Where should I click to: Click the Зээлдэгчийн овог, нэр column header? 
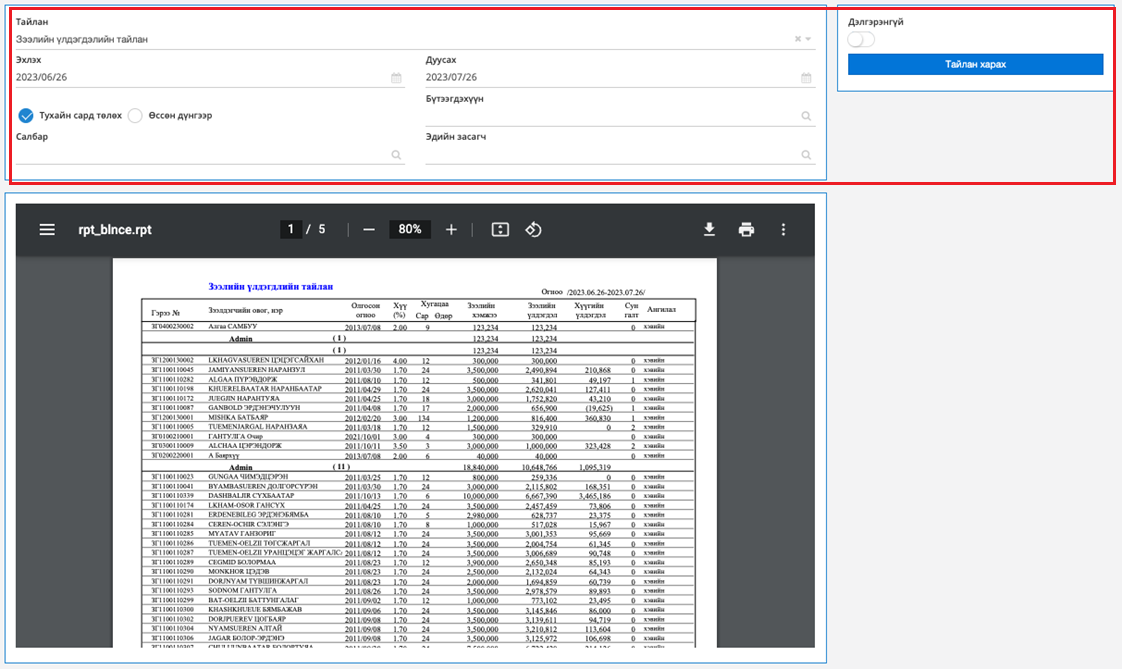[245, 311]
